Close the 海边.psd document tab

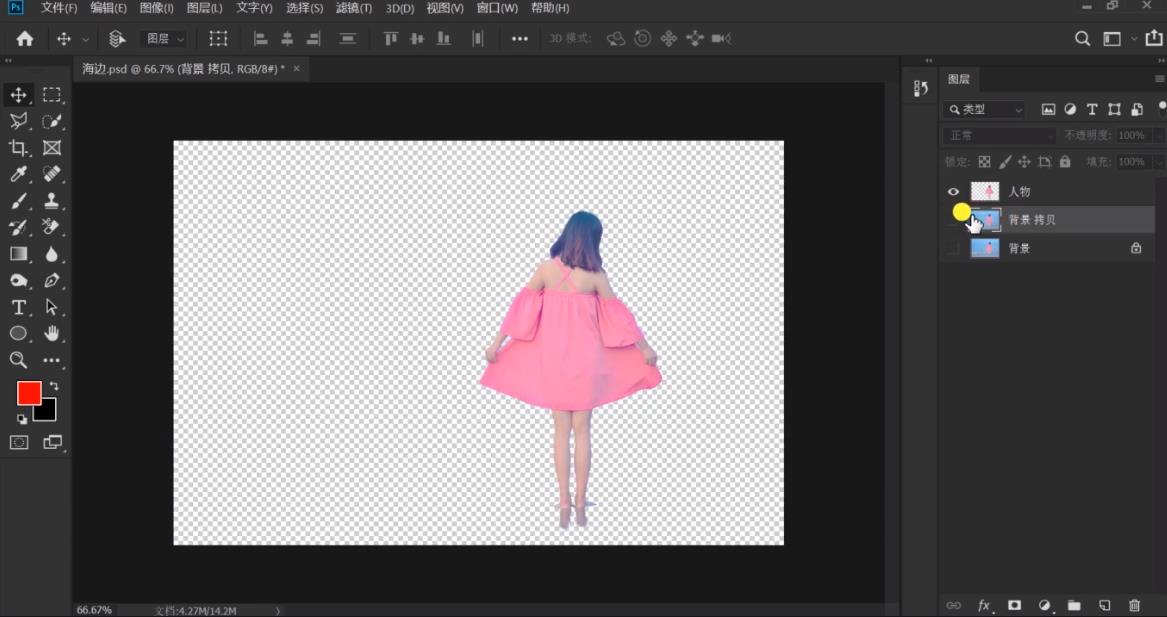[296, 69]
